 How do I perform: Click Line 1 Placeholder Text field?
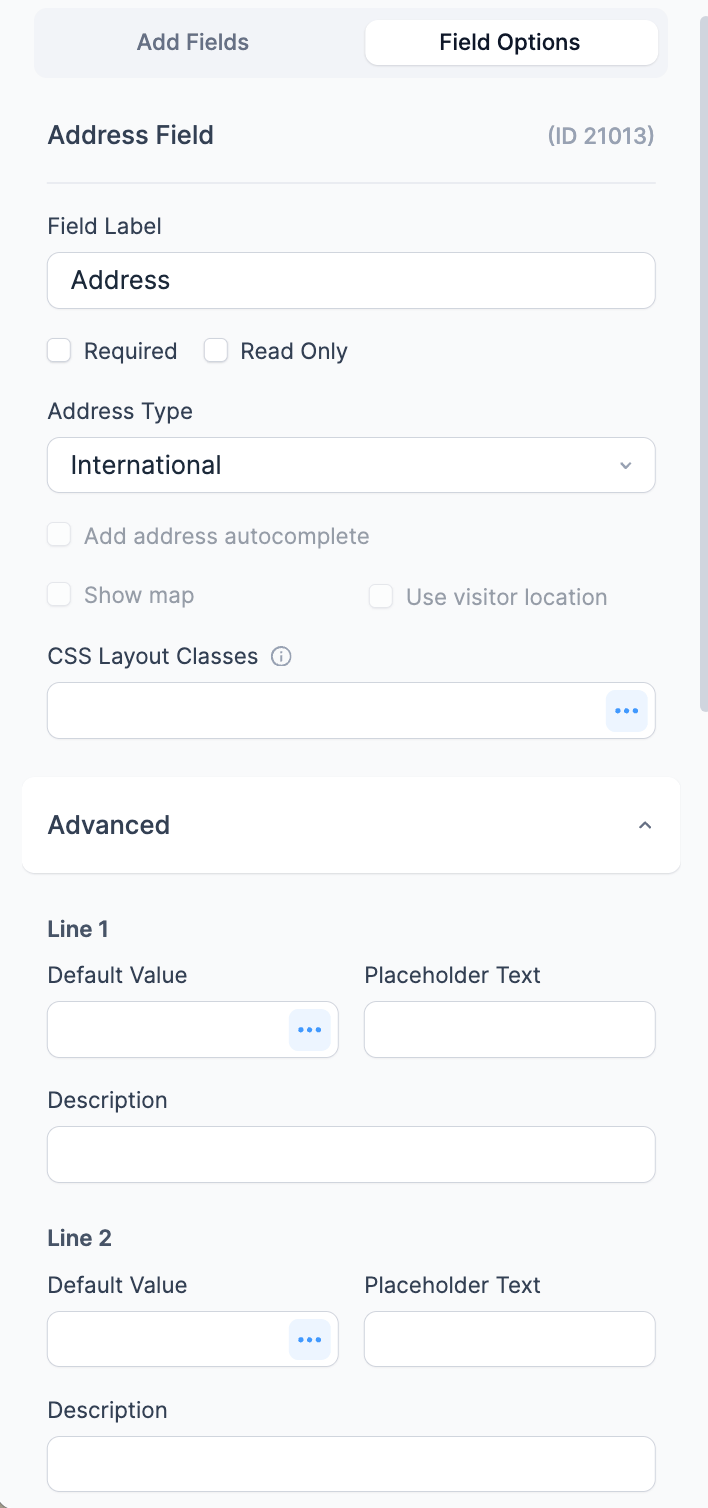[509, 1030]
